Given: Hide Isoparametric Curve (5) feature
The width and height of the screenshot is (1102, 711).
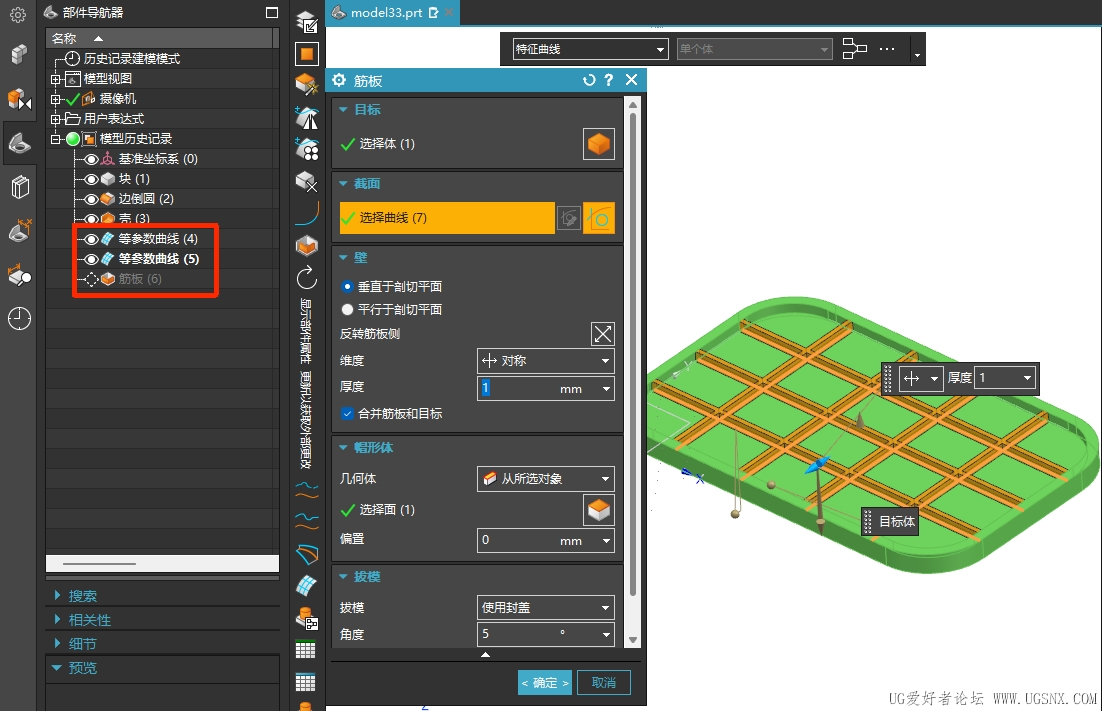Looking at the screenshot, I should coord(91,259).
